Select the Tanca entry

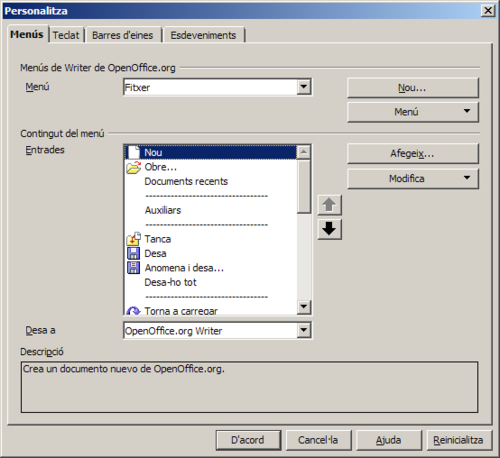pos(211,239)
